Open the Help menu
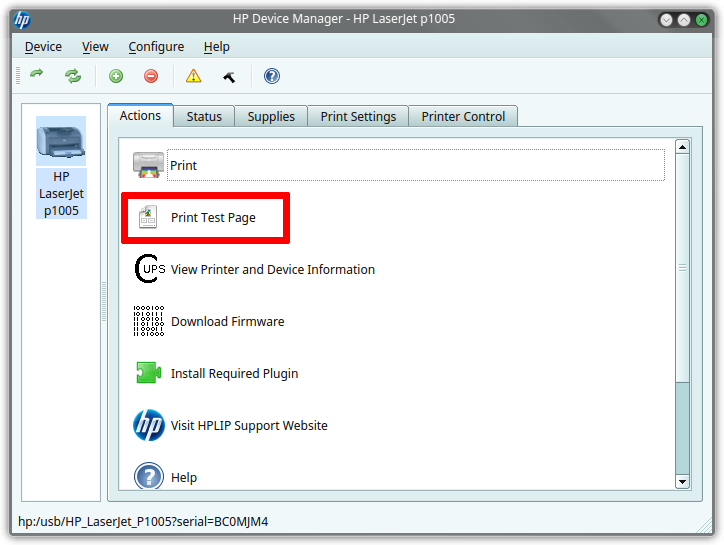Screen dimensions: 724x545 pos(217,47)
